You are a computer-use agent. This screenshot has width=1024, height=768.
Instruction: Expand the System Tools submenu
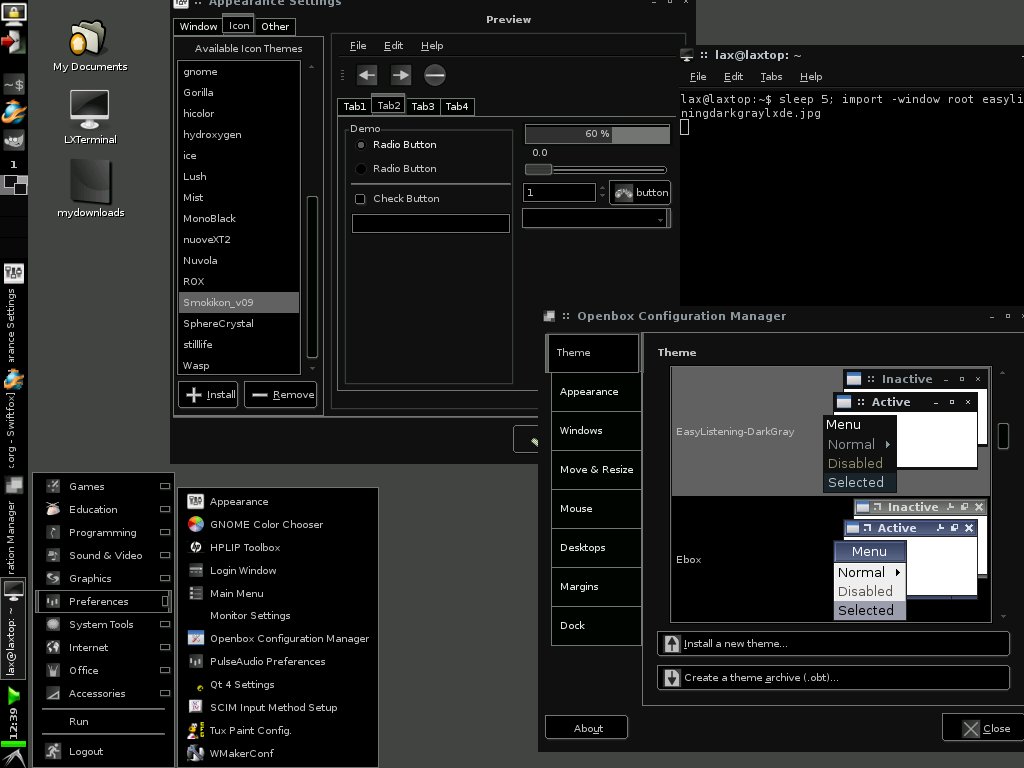click(103, 624)
